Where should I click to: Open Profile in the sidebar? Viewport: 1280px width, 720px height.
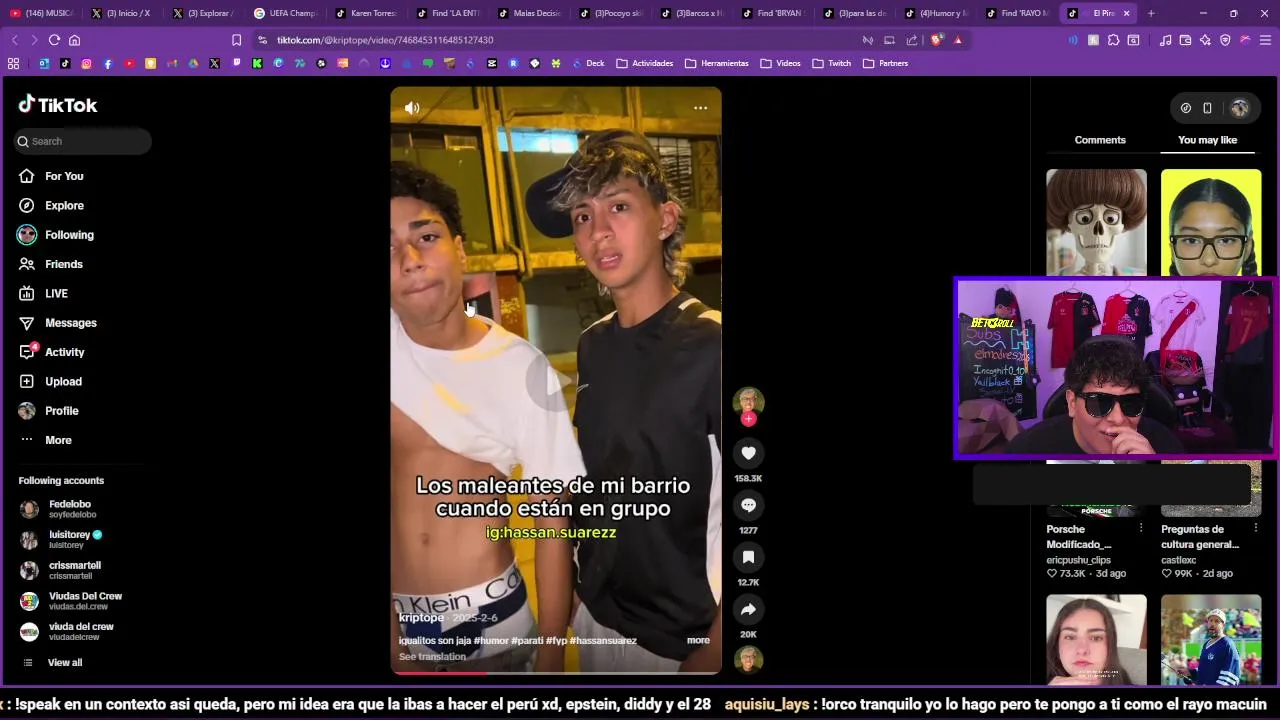(x=61, y=411)
